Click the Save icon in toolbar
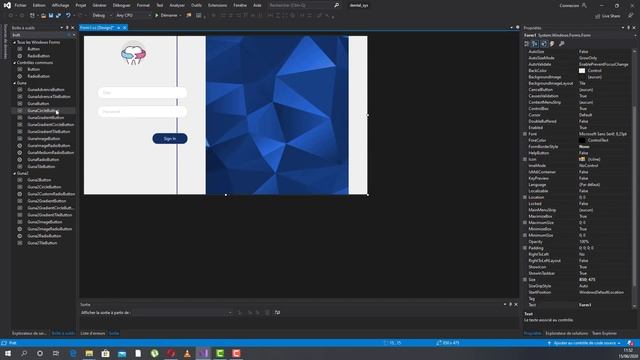The image size is (640, 360). (51, 16)
